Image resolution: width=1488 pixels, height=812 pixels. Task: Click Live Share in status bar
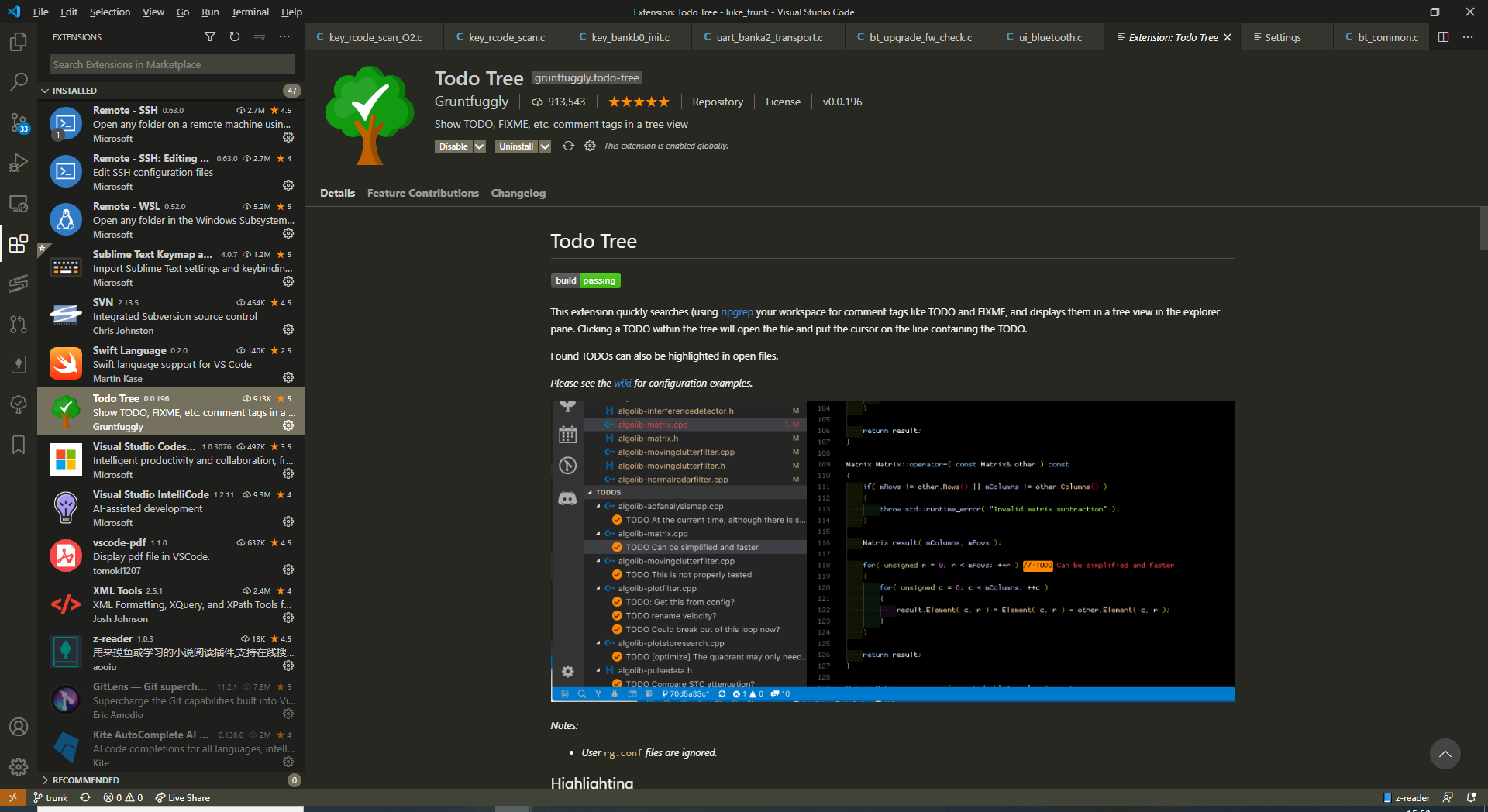(x=182, y=797)
